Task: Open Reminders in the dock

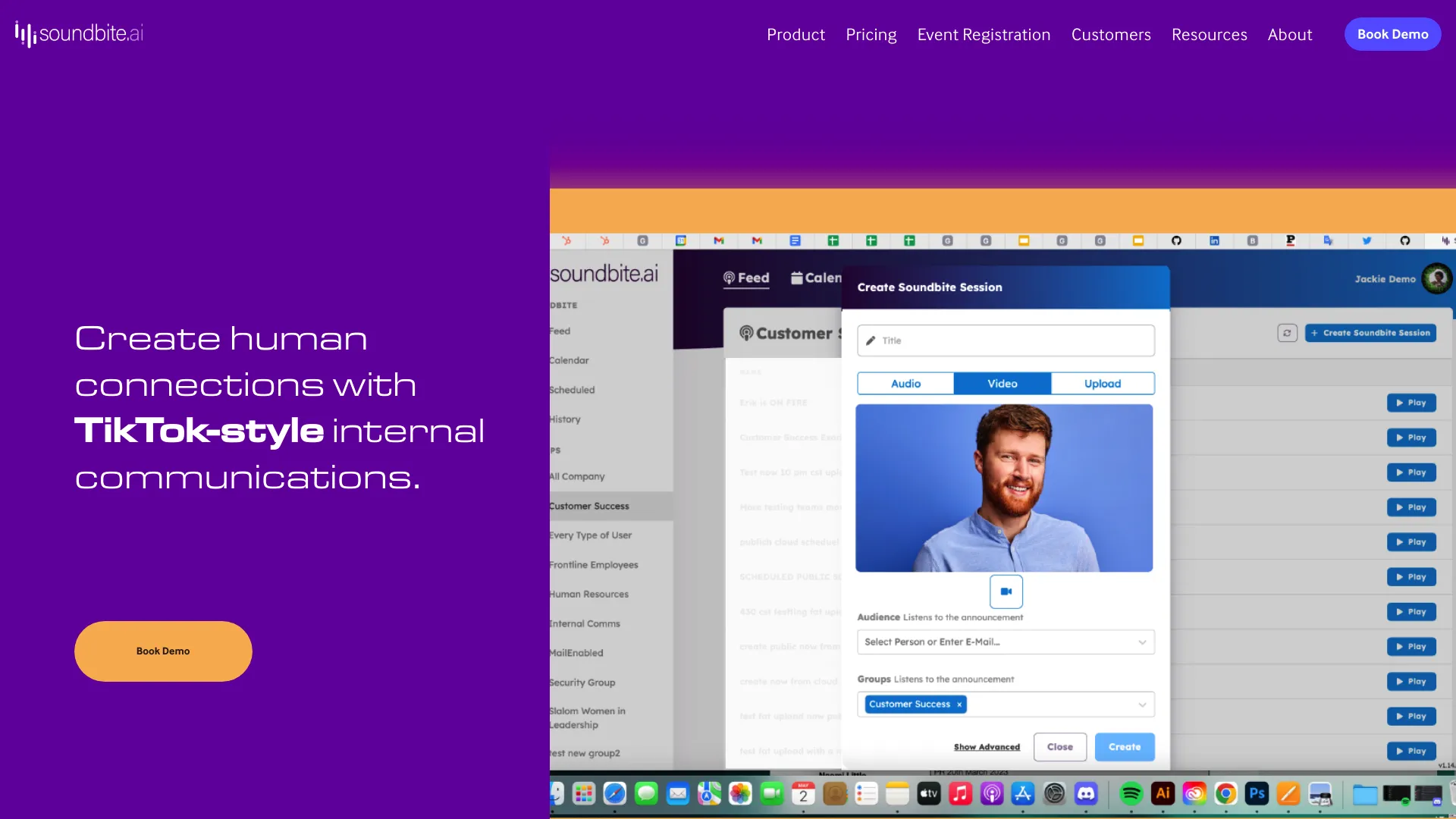Action: [x=866, y=794]
